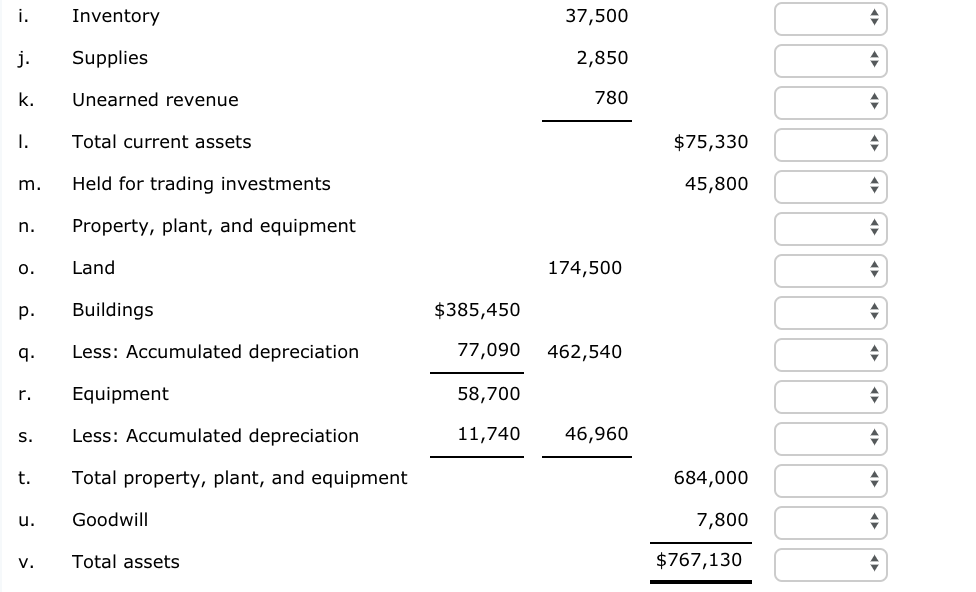976x592 pixels.
Task: Open the dropdown next to Total current assets
Action: tap(829, 145)
